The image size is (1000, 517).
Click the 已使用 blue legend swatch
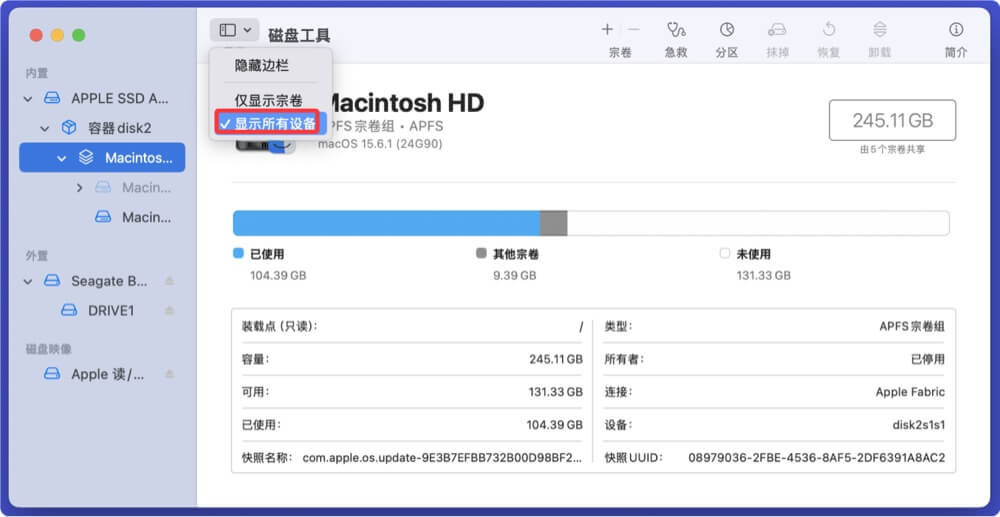tap(239, 253)
